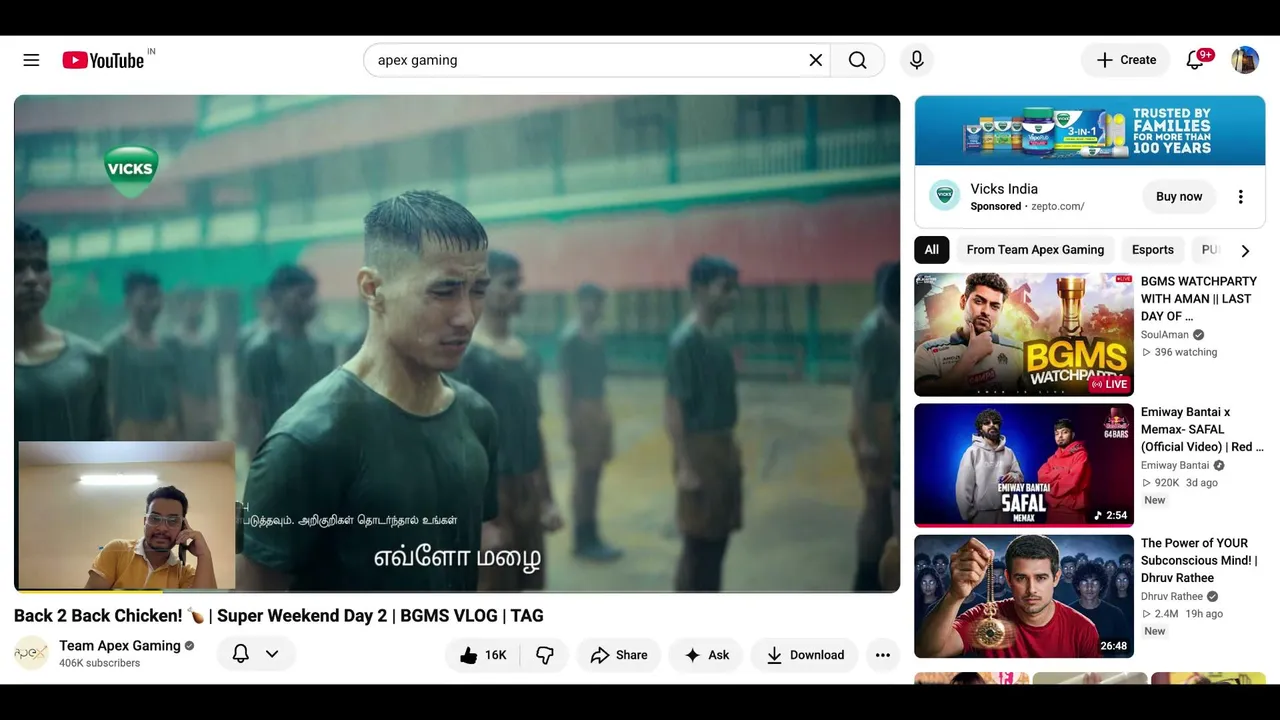Dislike this video
The height and width of the screenshot is (720, 1280).
[x=545, y=655]
